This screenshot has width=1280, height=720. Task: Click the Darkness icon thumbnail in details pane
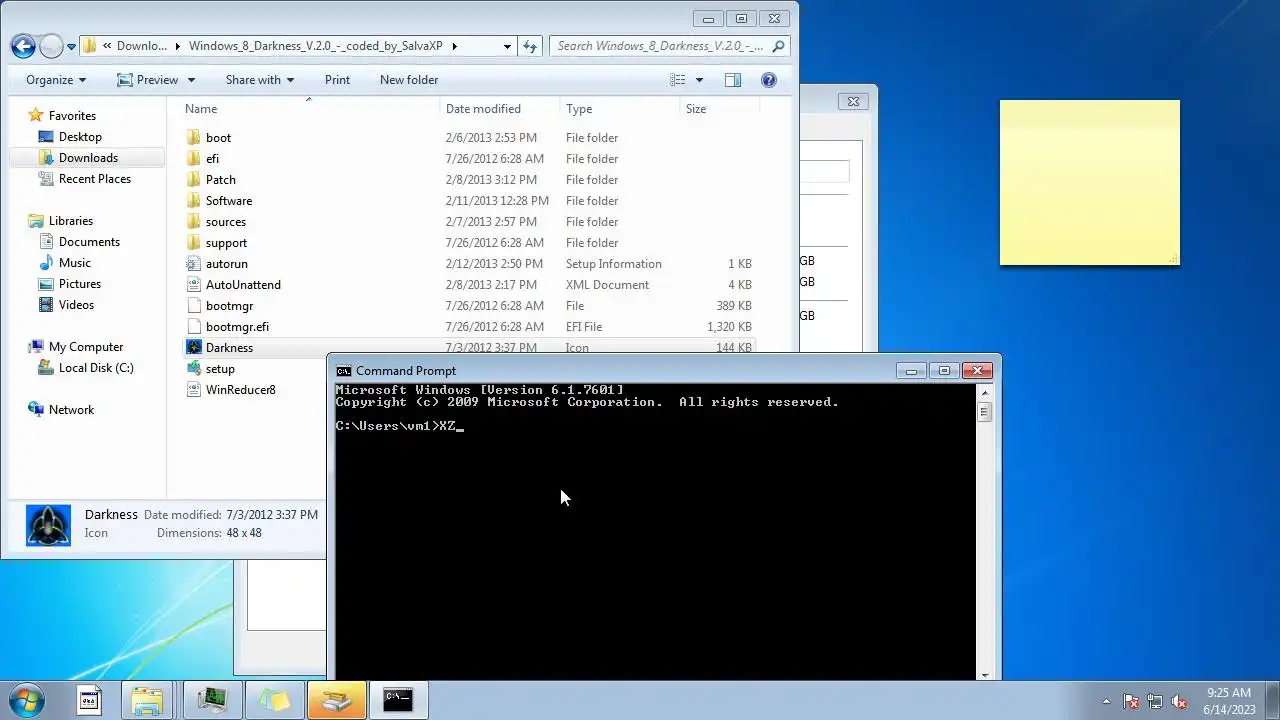(x=48, y=524)
